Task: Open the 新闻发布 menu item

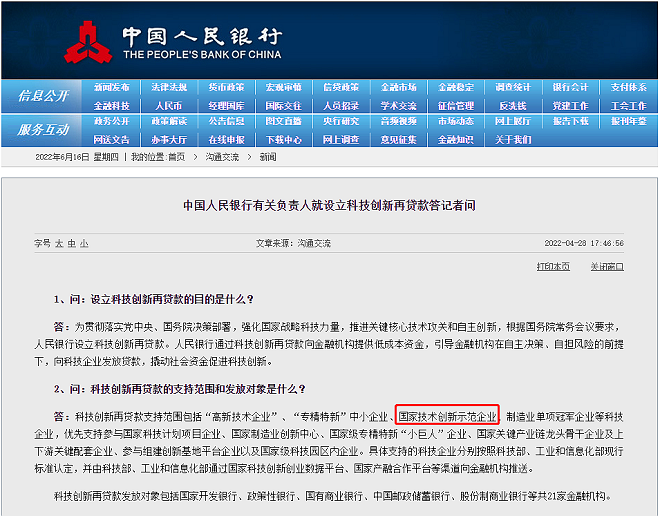Action: point(112,88)
